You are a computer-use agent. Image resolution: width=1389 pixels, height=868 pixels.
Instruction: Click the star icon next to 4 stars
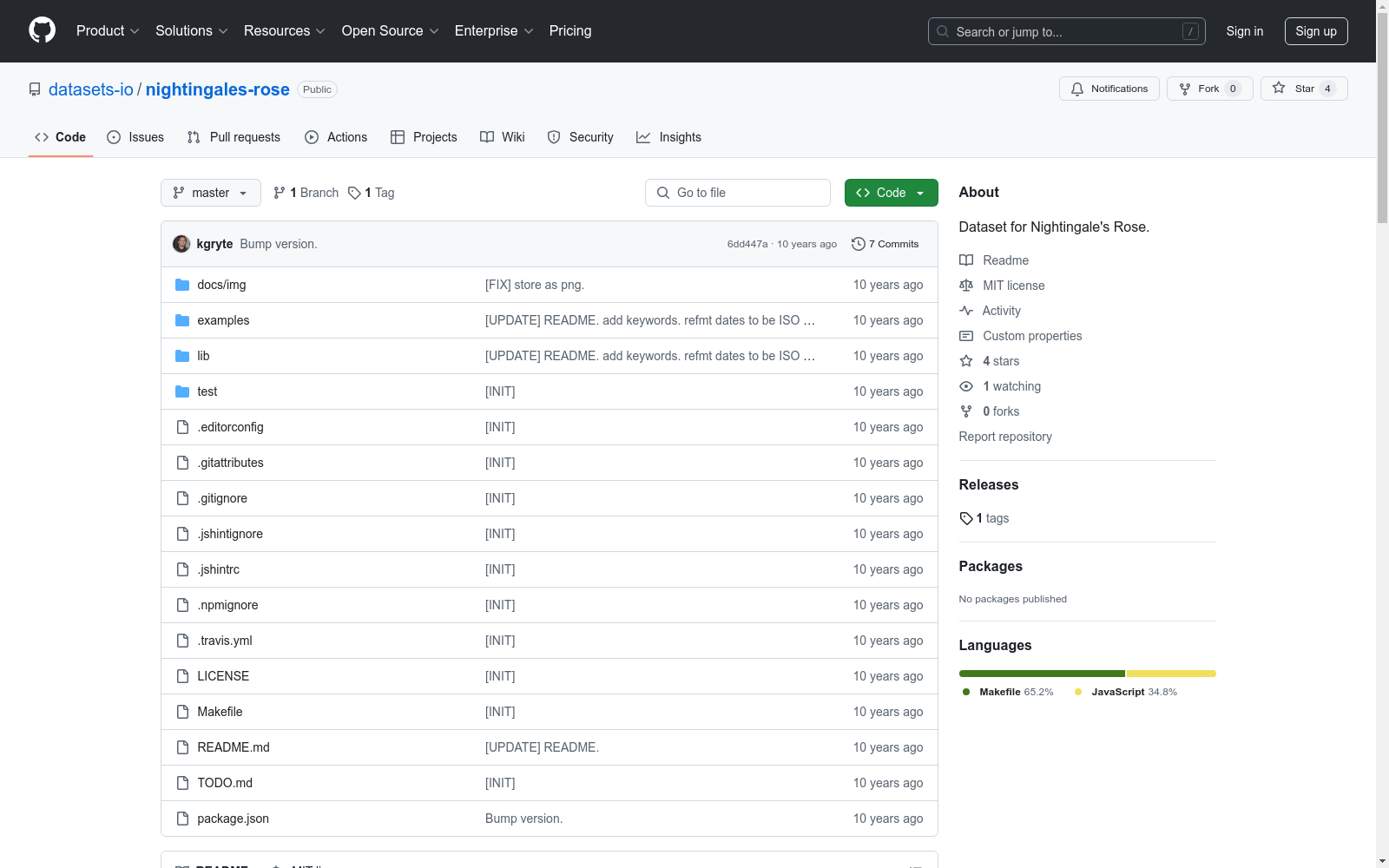point(966,361)
